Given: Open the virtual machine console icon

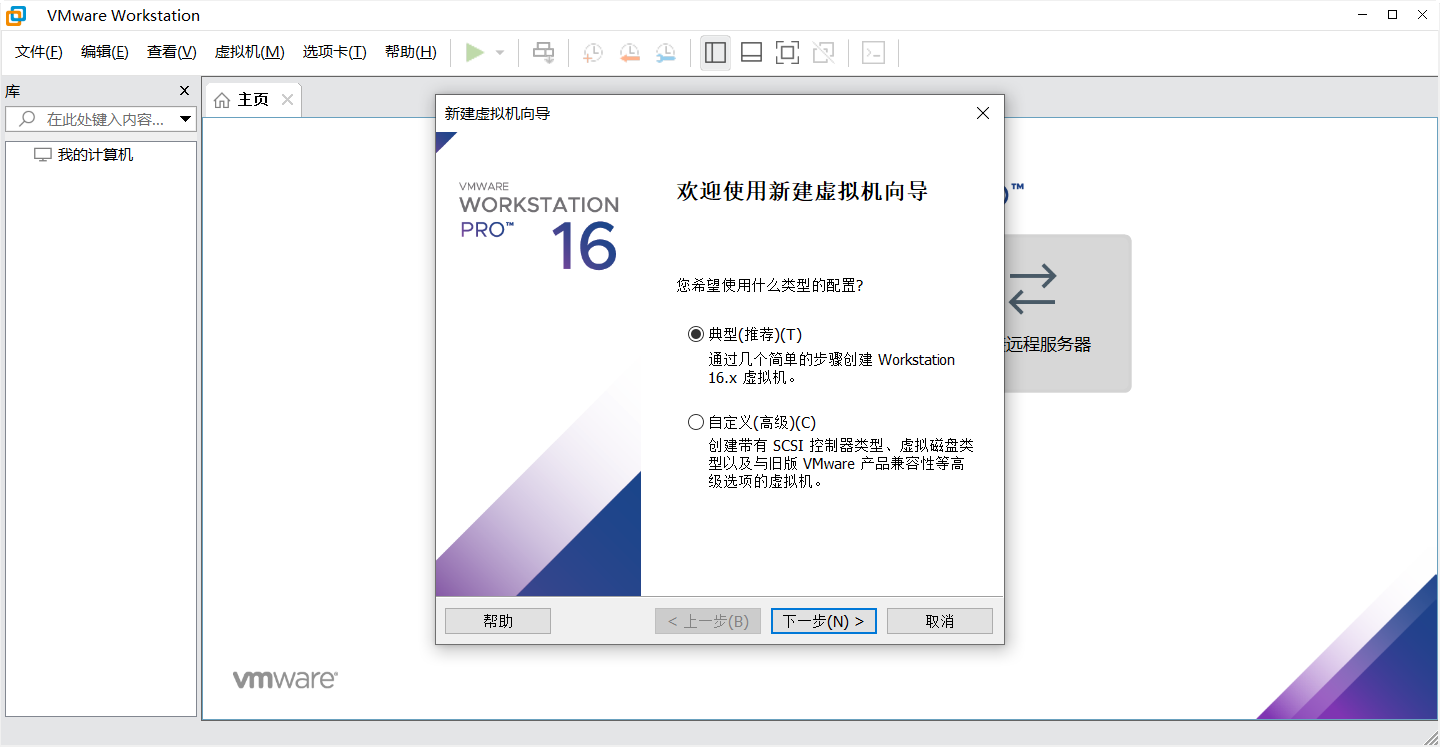Looking at the screenshot, I should pos(873,52).
